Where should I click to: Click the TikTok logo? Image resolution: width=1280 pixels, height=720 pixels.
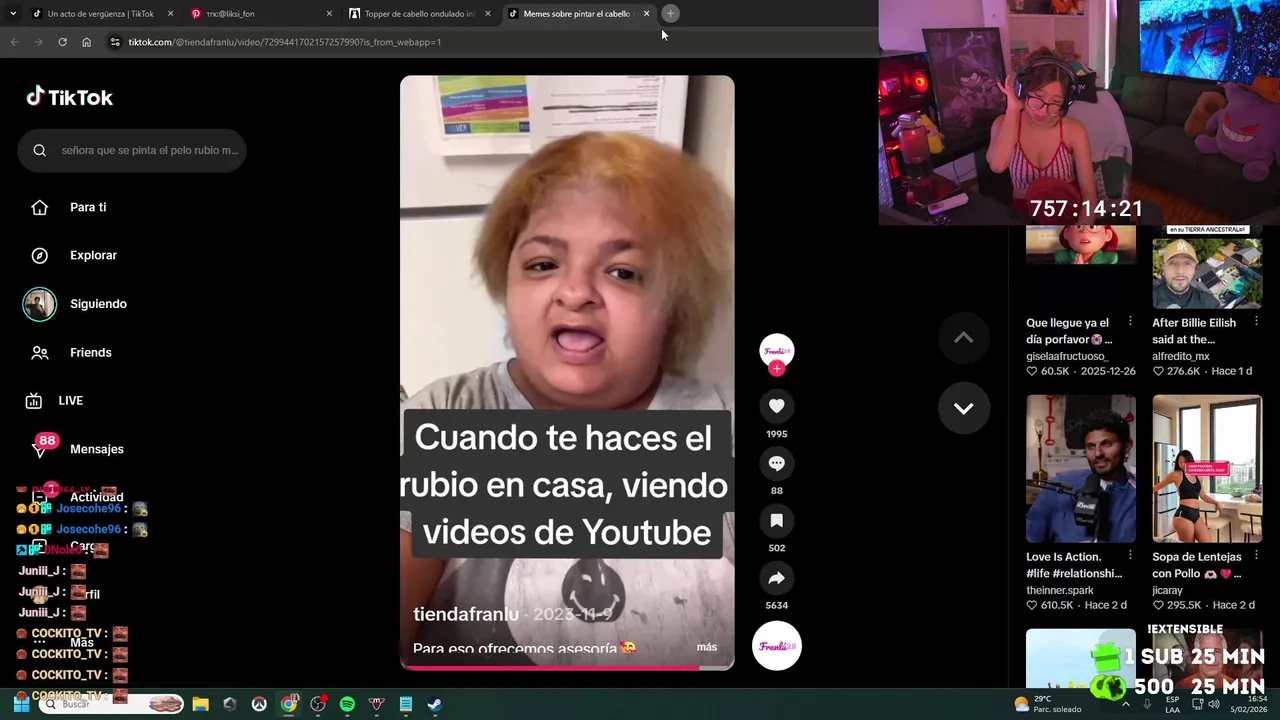pos(69,97)
